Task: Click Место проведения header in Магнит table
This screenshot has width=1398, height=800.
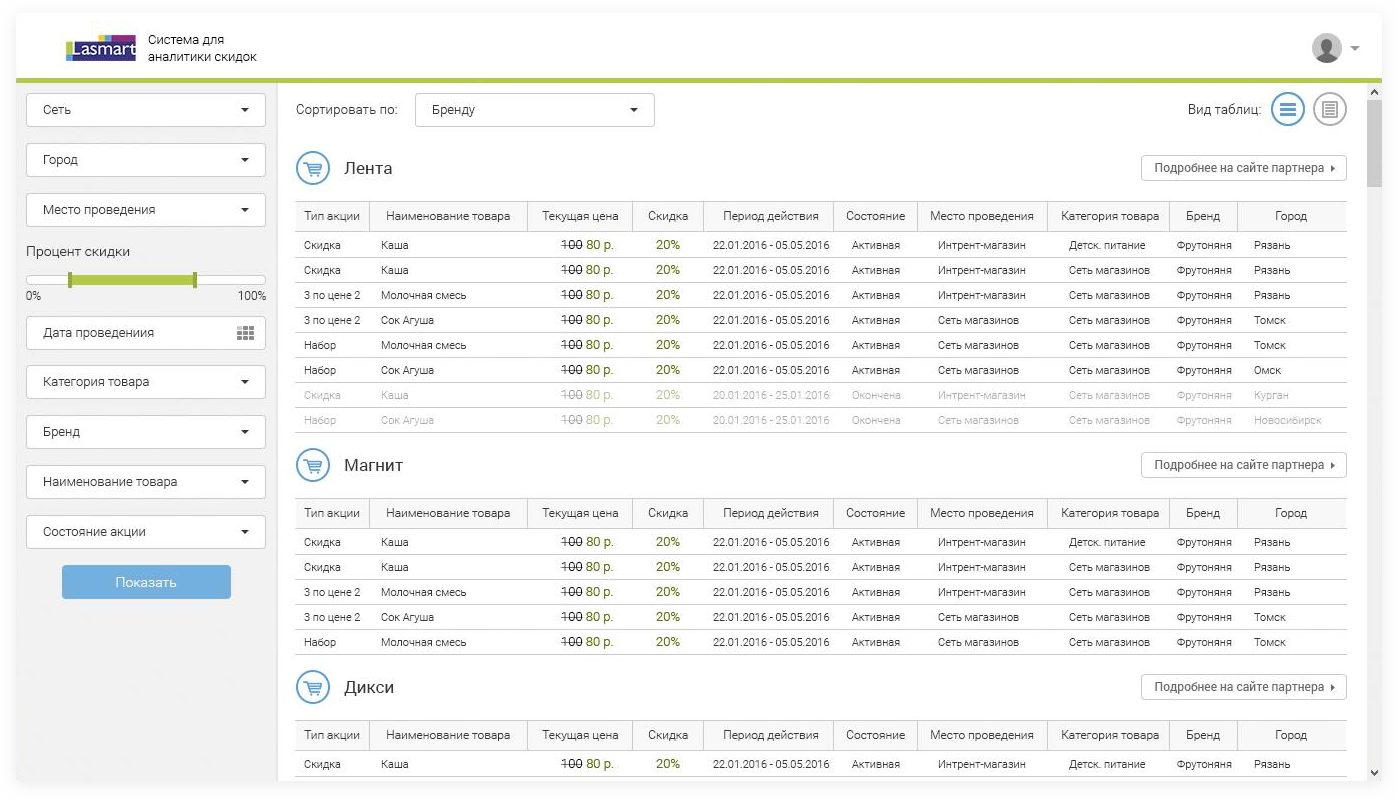Action: click(x=982, y=513)
